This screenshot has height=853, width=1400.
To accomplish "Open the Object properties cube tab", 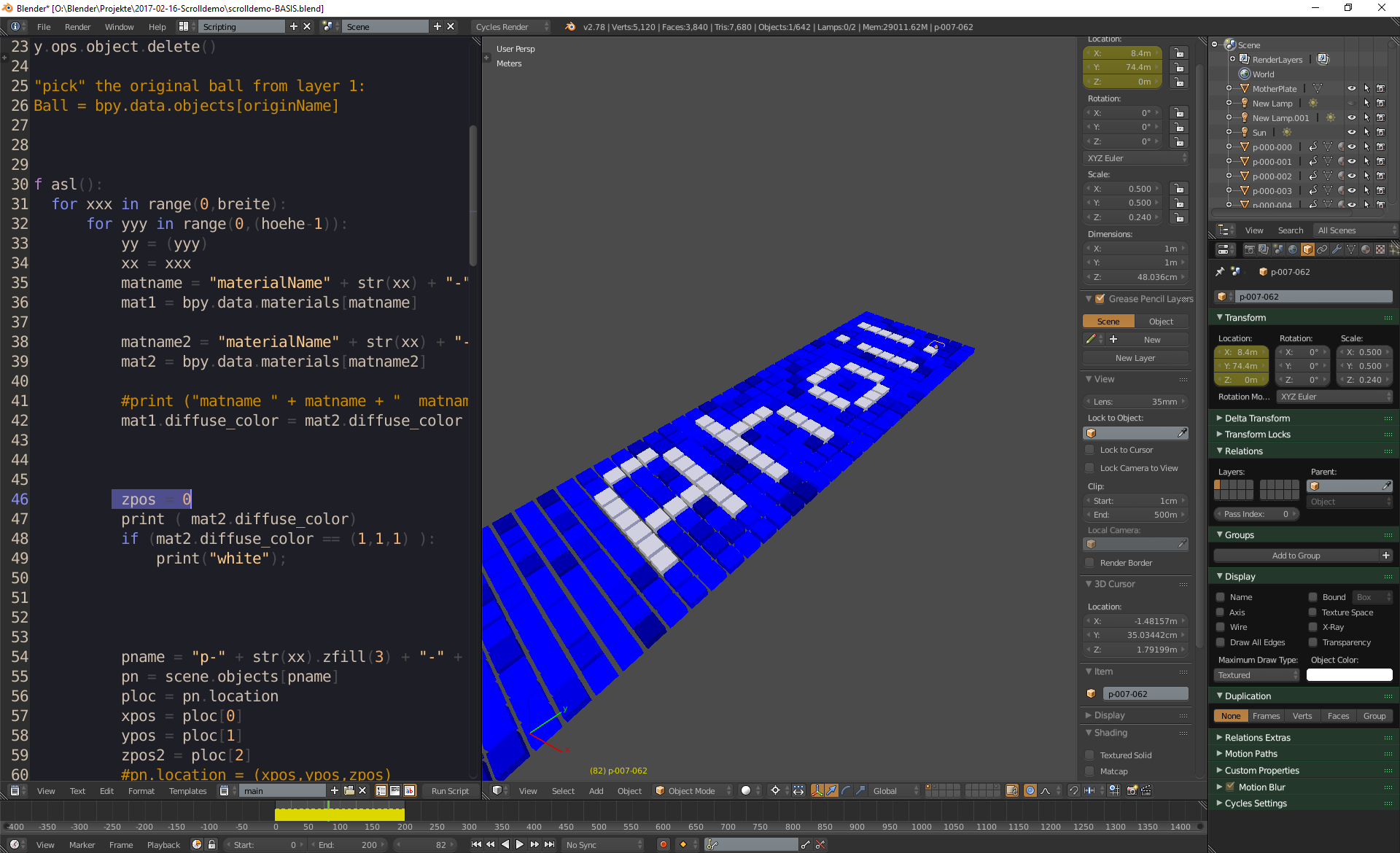I will (x=1307, y=249).
